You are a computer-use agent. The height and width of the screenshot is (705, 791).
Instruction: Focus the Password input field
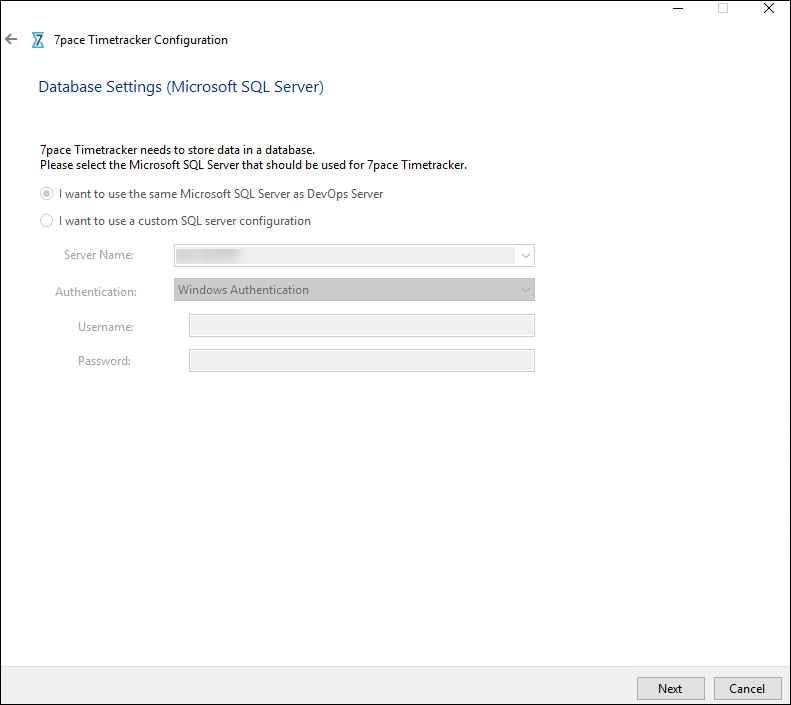[362, 361]
